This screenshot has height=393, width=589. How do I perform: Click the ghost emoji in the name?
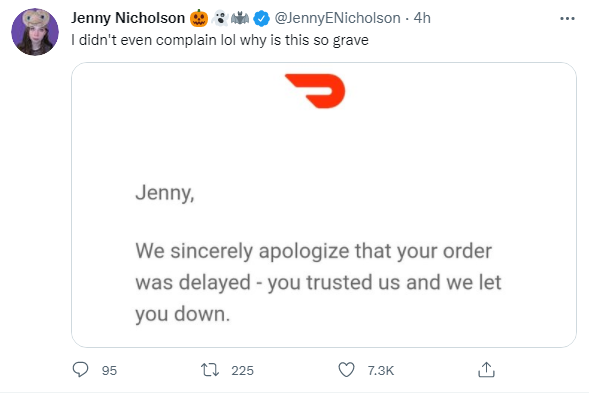220,18
